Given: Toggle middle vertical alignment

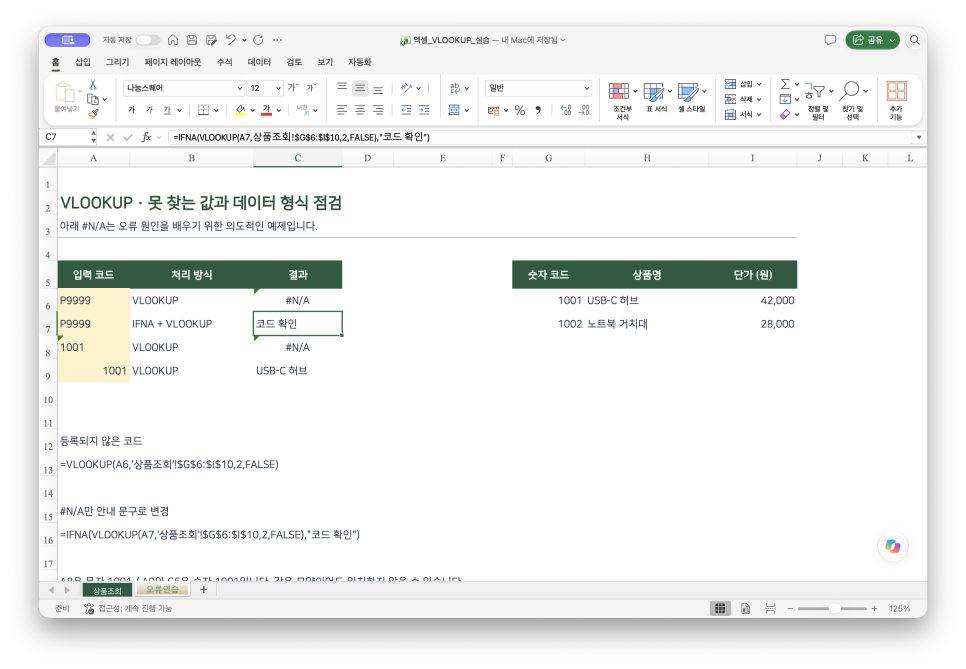Looking at the screenshot, I should 360,87.
